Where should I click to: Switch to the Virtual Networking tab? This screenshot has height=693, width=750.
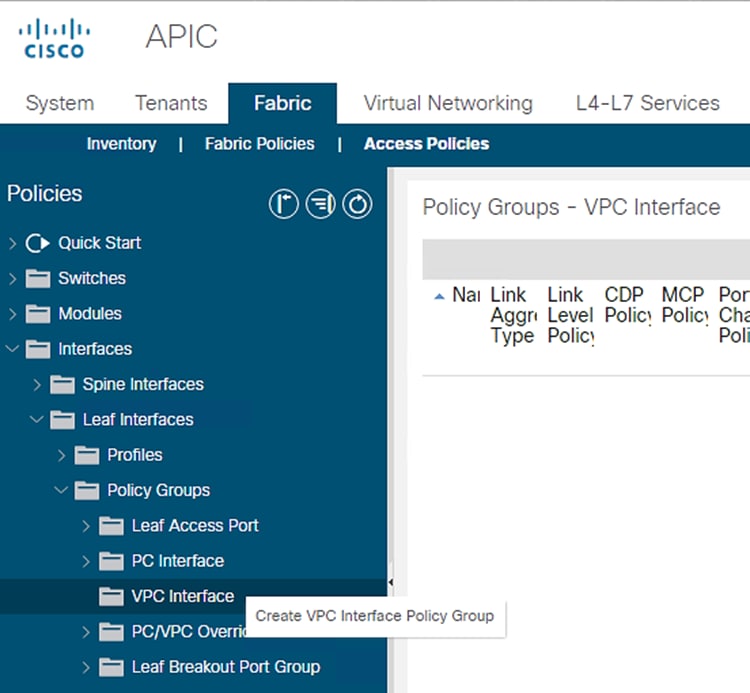pyautogui.click(x=448, y=103)
